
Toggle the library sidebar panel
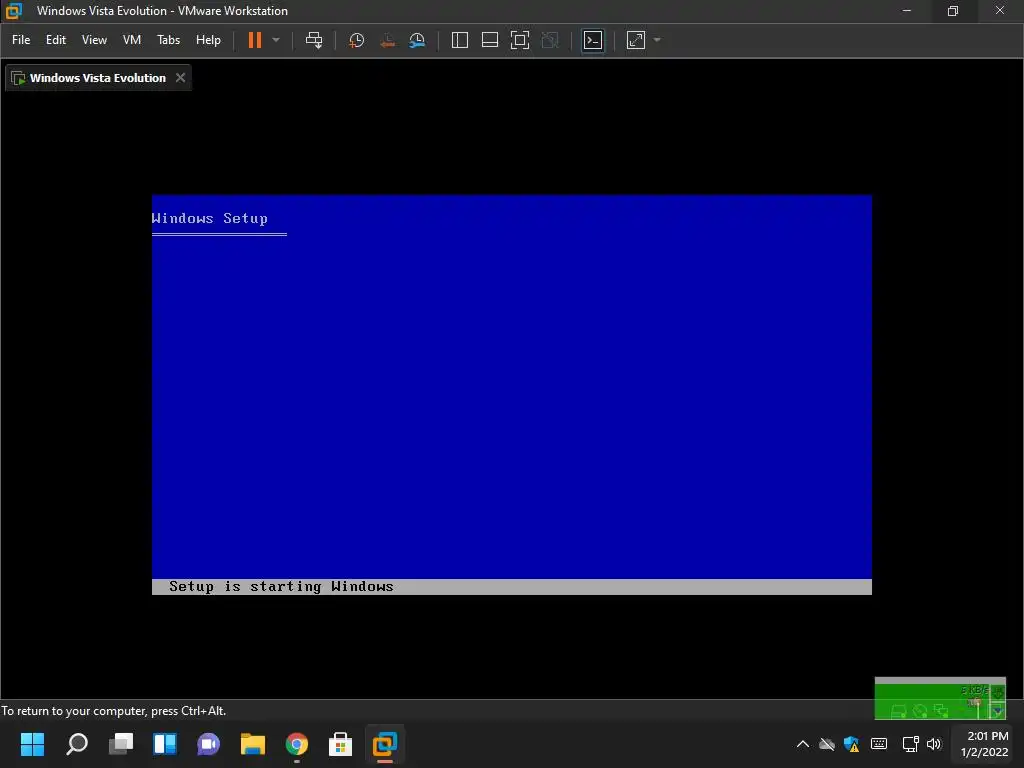pos(460,40)
